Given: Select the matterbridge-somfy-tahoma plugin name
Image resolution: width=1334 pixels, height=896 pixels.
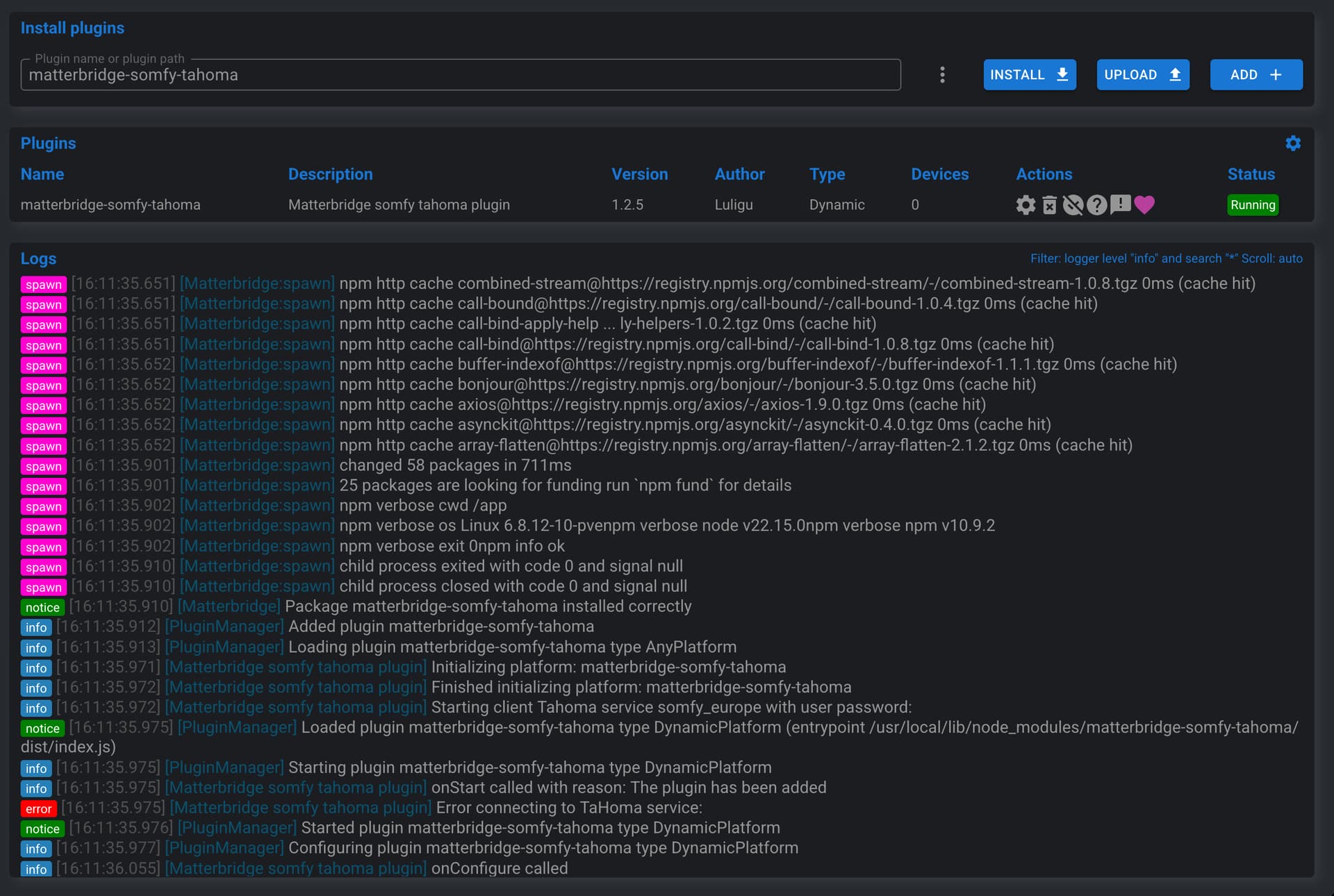Looking at the screenshot, I should (110, 205).
